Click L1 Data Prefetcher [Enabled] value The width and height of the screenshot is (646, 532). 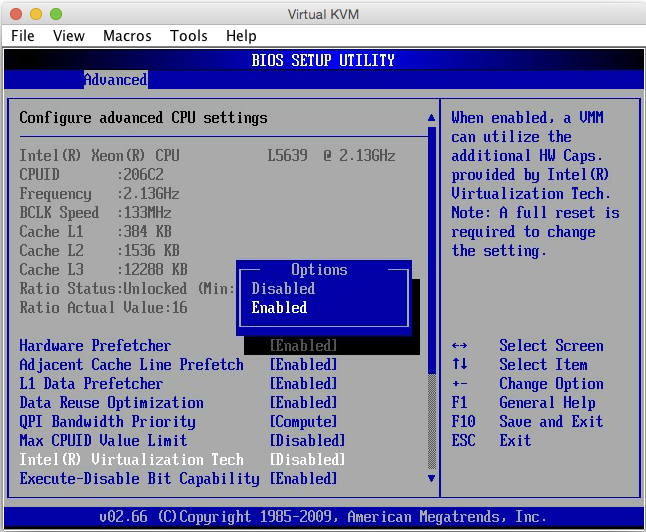(x=303, y=383)
